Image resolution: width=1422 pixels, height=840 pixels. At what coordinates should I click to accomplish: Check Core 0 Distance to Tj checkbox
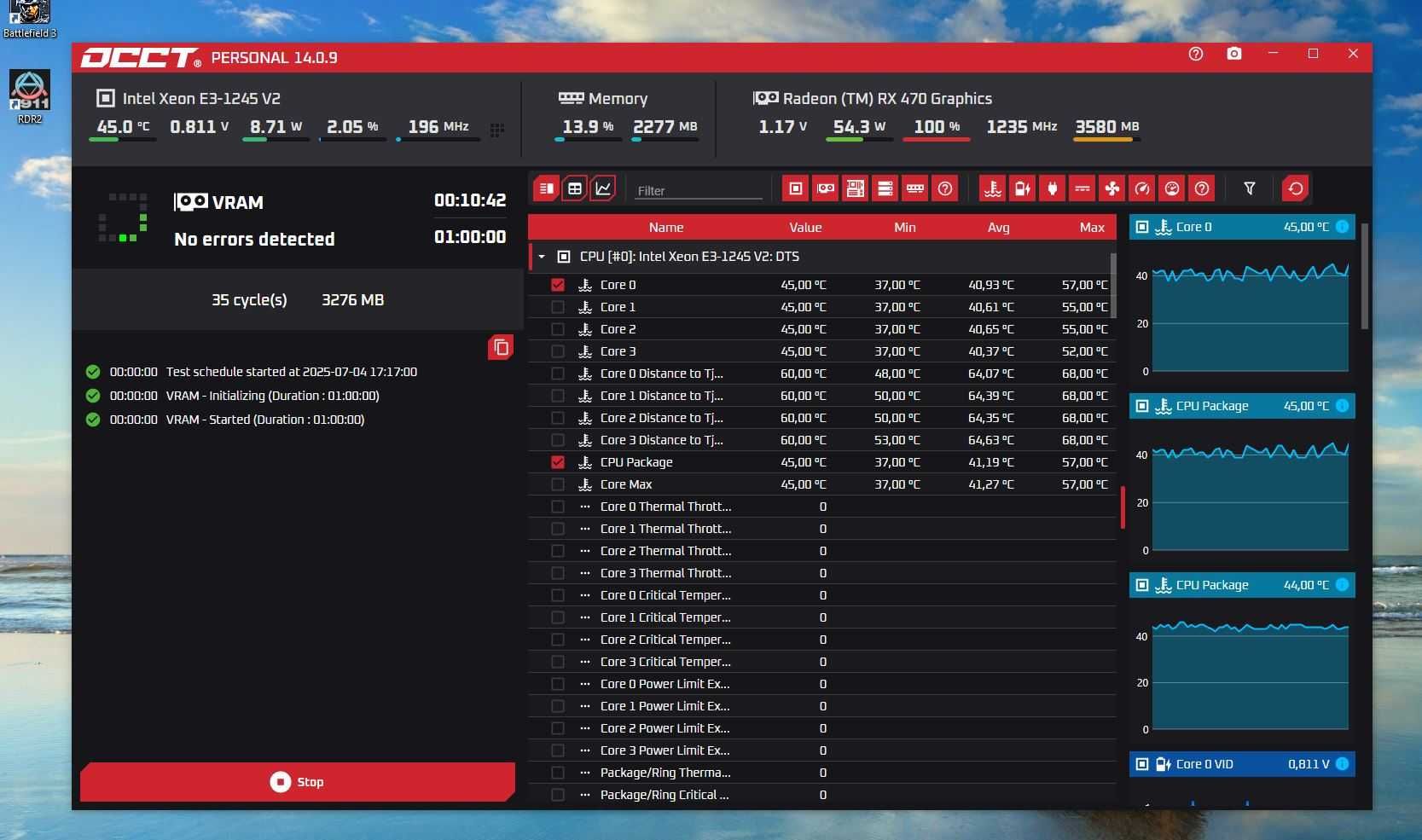click(x=558, y=374)
